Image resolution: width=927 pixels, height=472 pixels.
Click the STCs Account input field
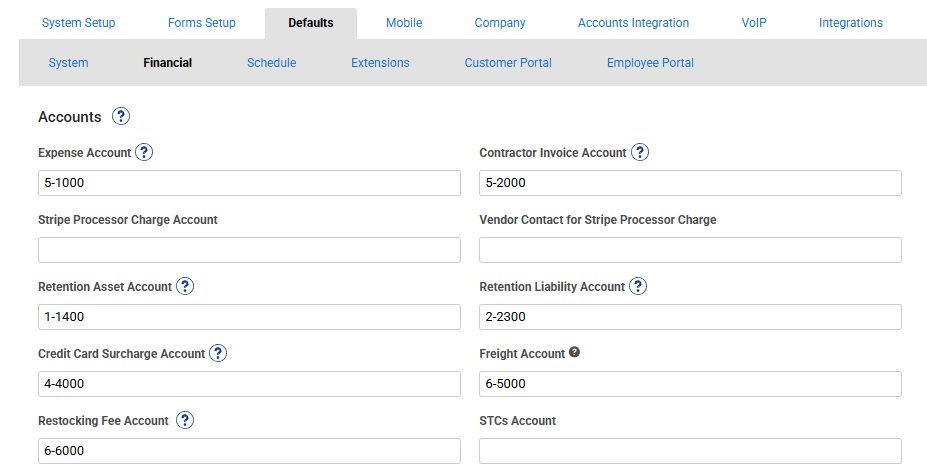690,451
